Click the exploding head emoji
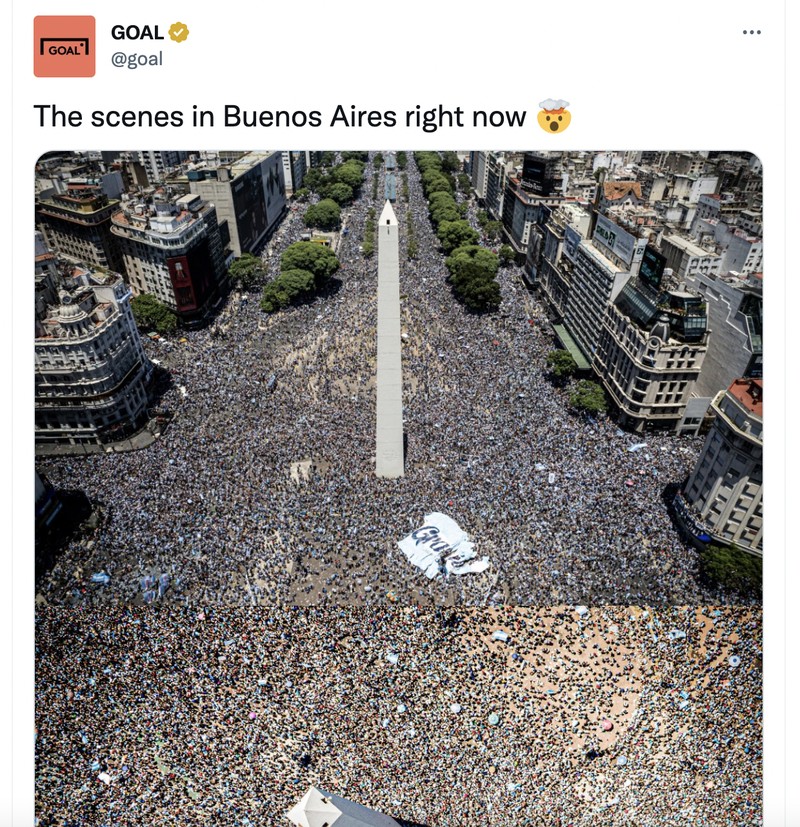 point(554,116)
